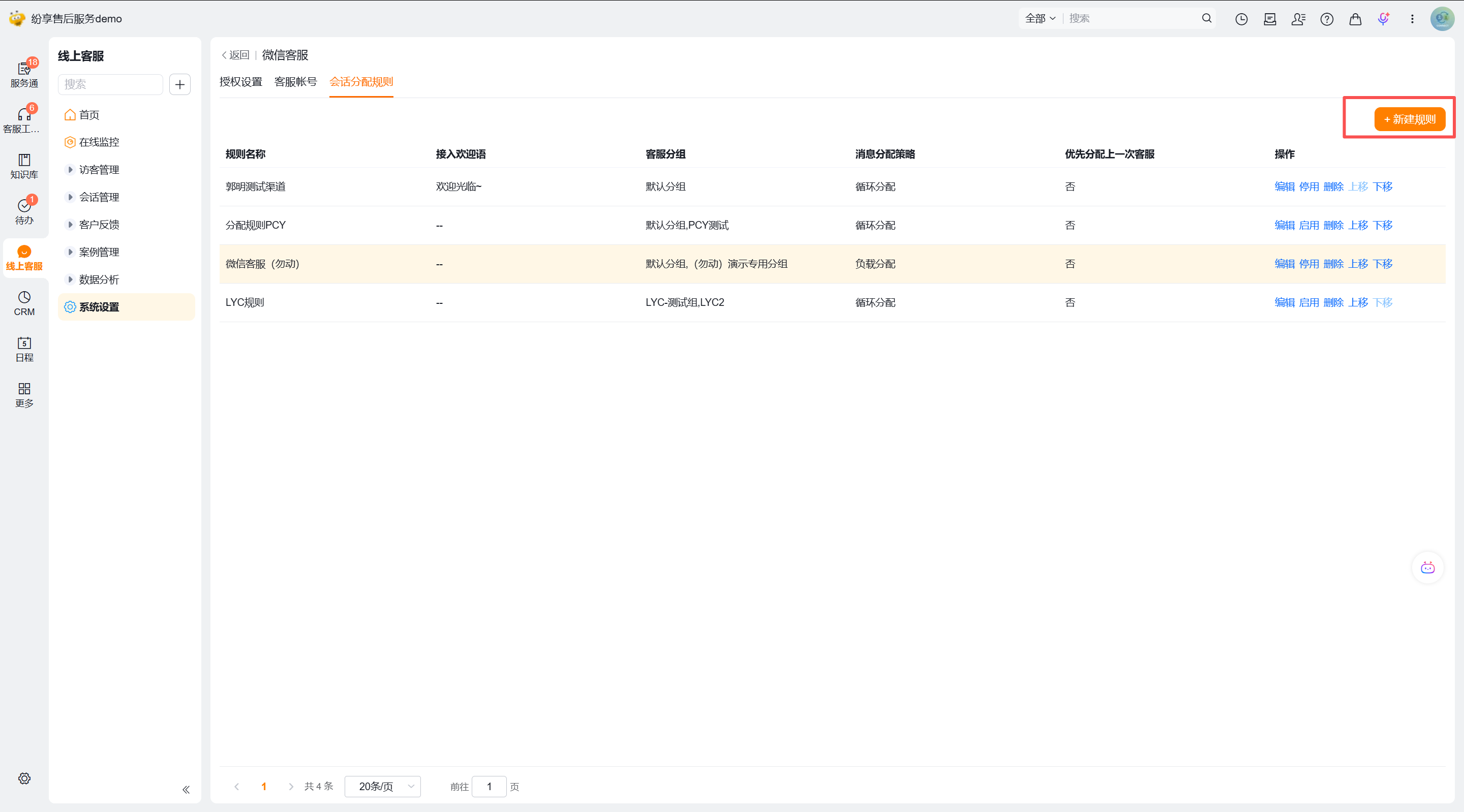Move the 分配规则PCY rule down
1464x812 pixels.
[1382, 225]
